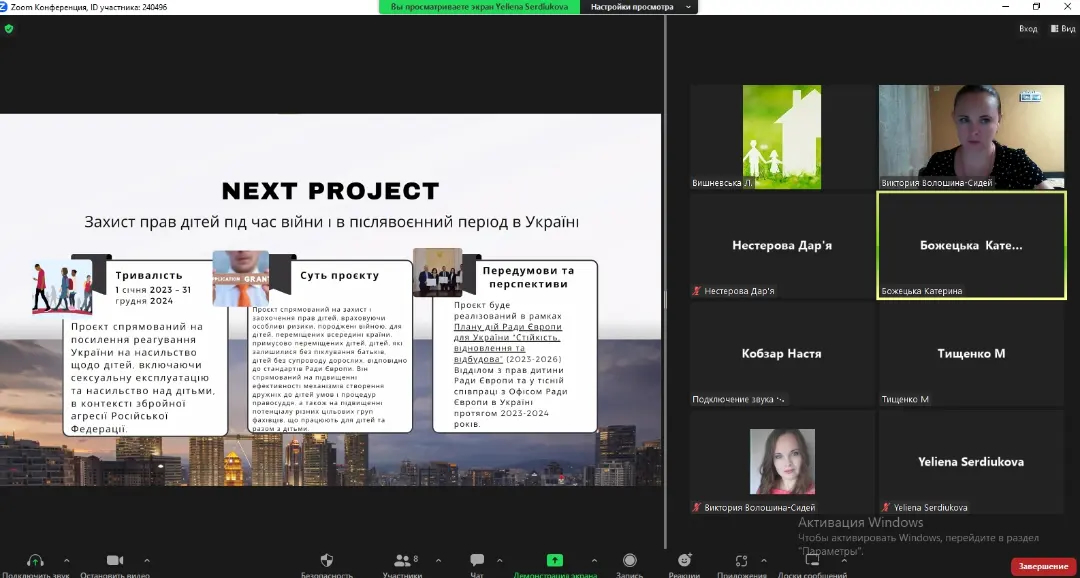1080x578 pixels.
Task: Stop video with the camera icon
Action: pyautogui.click(x=115, y=561)
